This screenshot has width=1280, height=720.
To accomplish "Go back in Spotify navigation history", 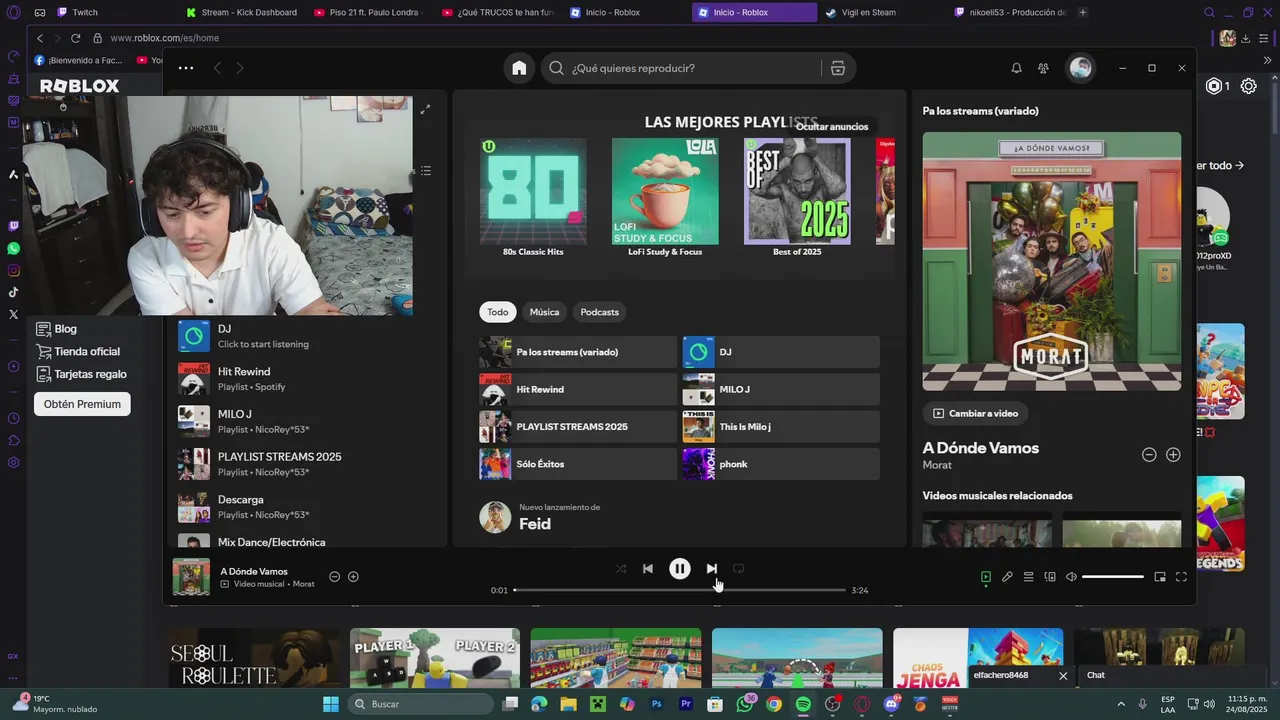I will 217,68.
